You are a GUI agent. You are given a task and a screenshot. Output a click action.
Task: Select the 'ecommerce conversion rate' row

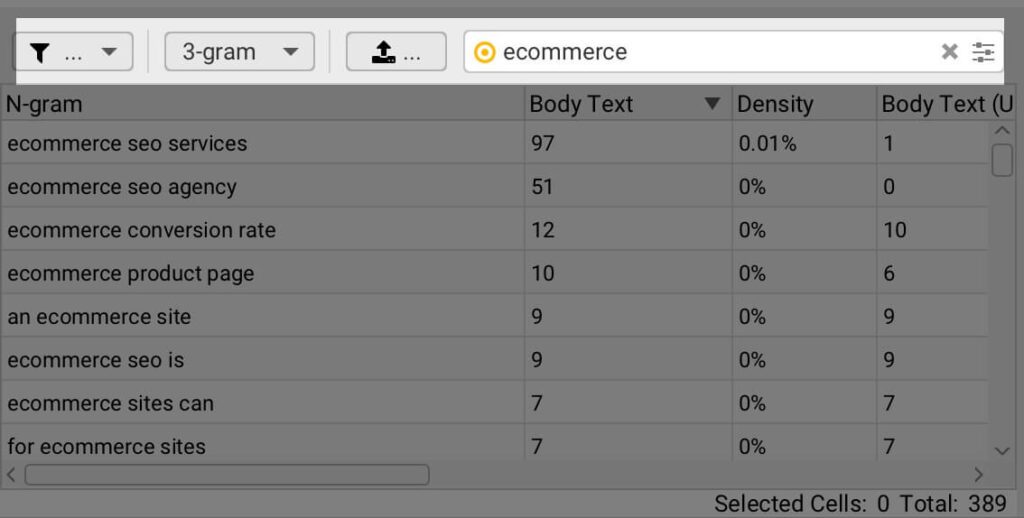(494, 230)
